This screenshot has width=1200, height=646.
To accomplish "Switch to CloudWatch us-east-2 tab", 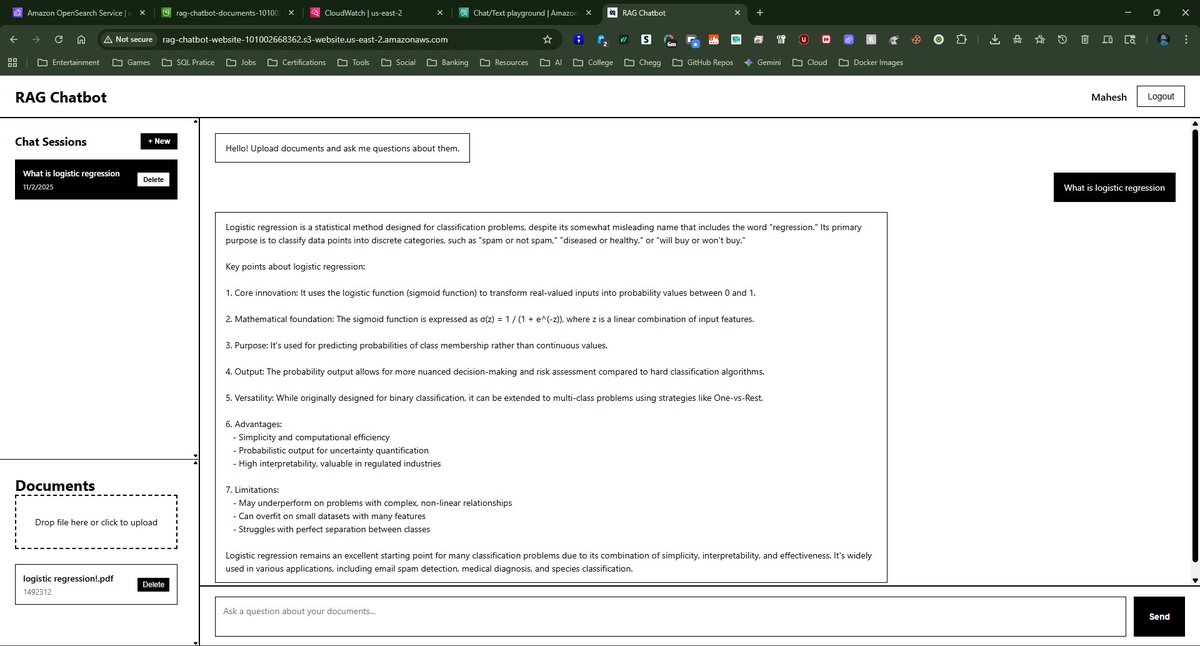I will click(375, 13).
